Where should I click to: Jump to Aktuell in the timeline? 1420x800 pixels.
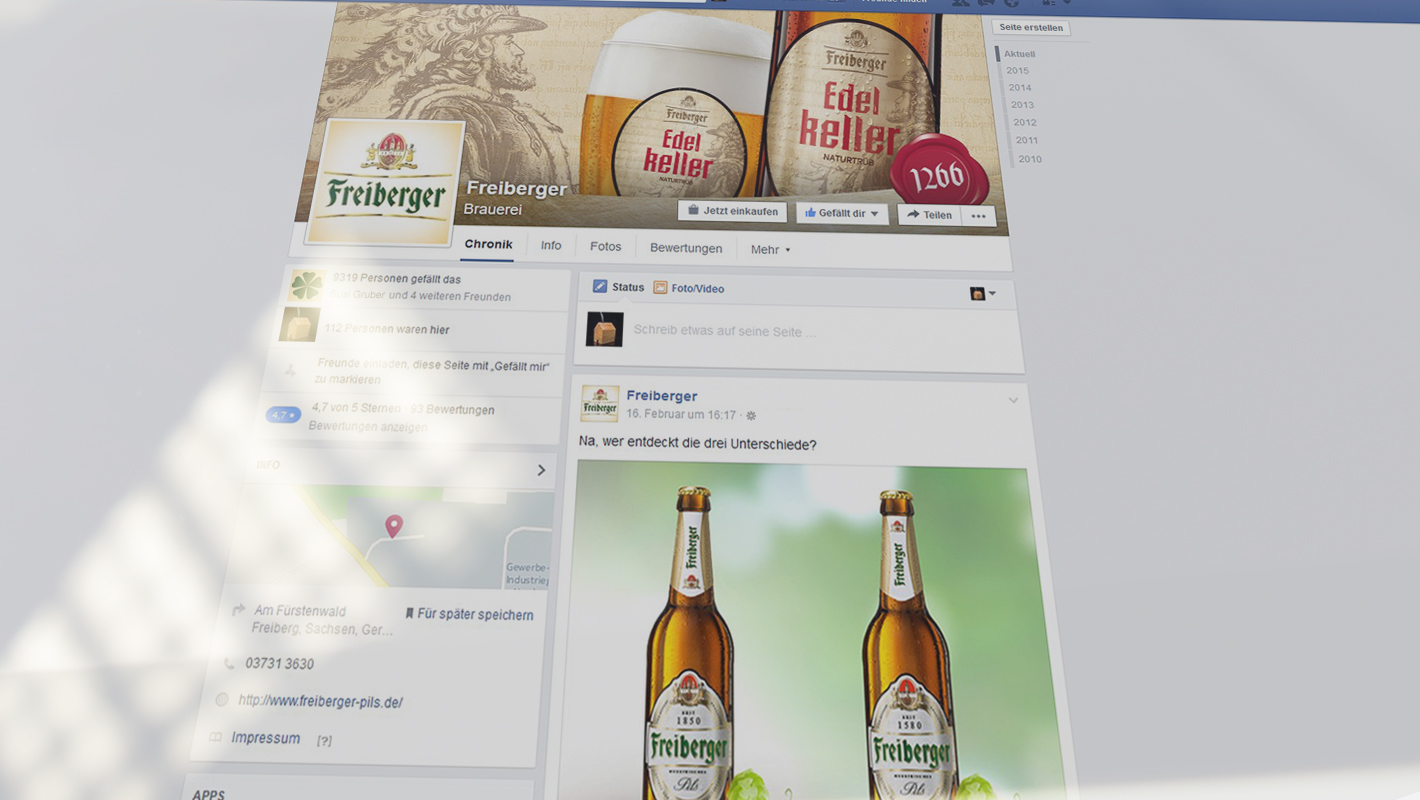pos(1019,54)
